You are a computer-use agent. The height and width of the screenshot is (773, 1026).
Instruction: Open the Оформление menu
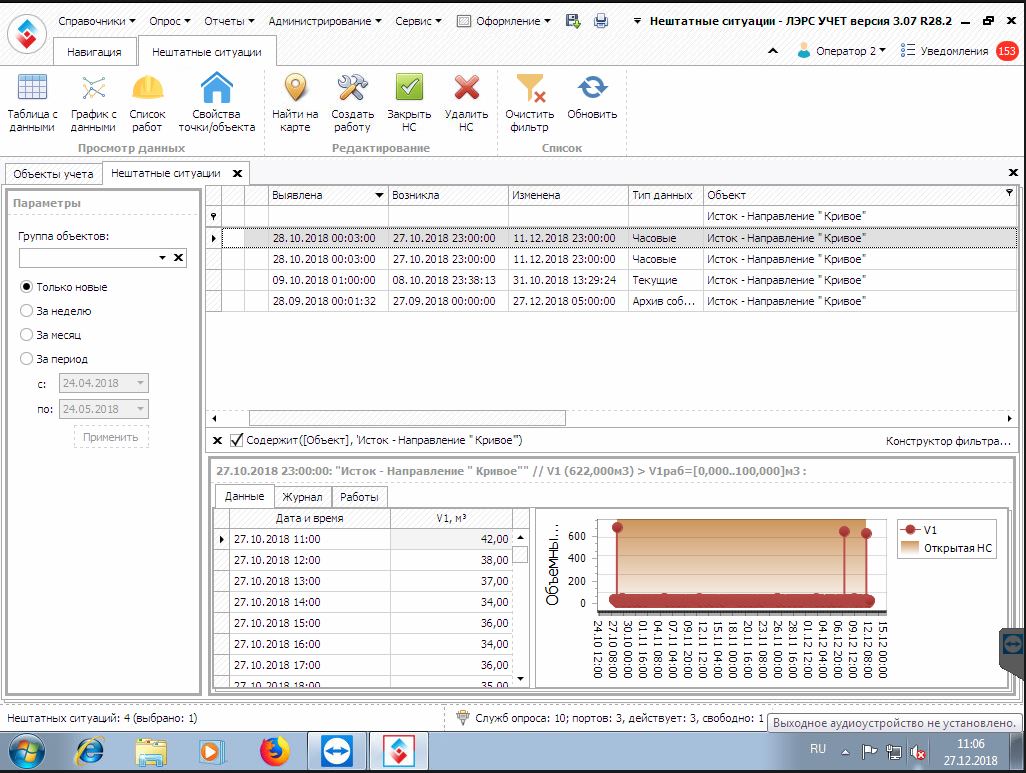504,21
